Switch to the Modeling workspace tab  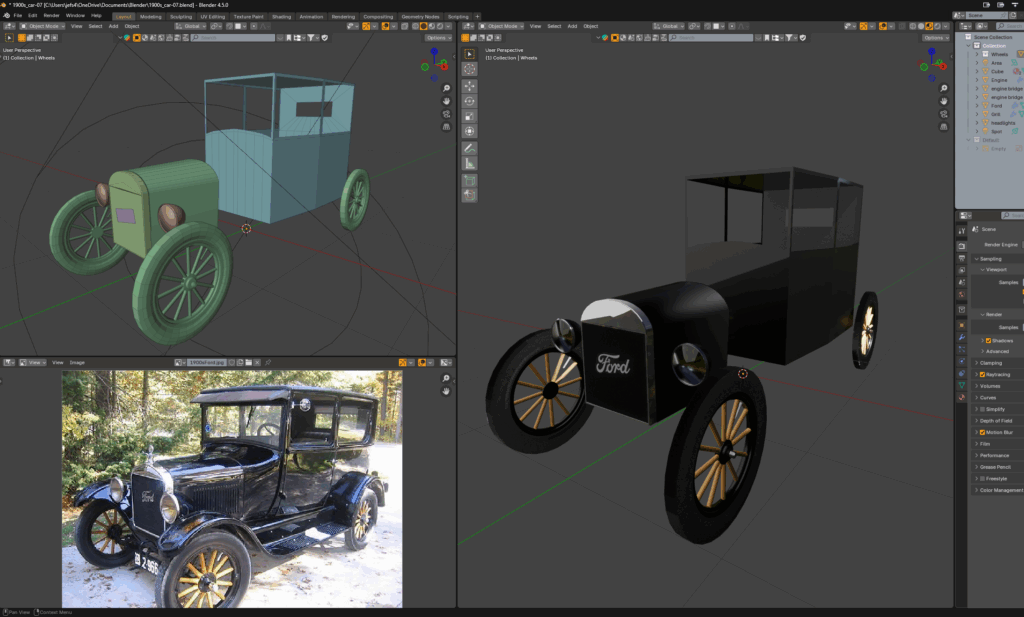pyautogui.click(x=151, y=17)
